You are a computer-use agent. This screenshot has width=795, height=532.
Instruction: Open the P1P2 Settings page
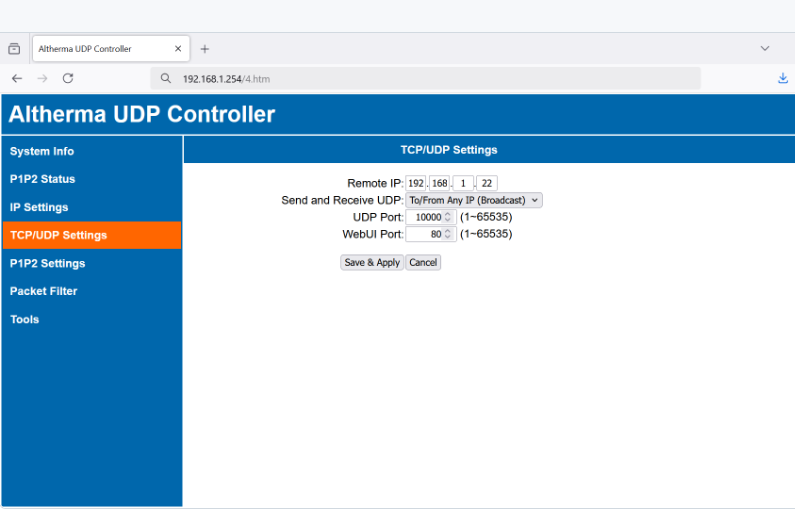tap(47, 263)
